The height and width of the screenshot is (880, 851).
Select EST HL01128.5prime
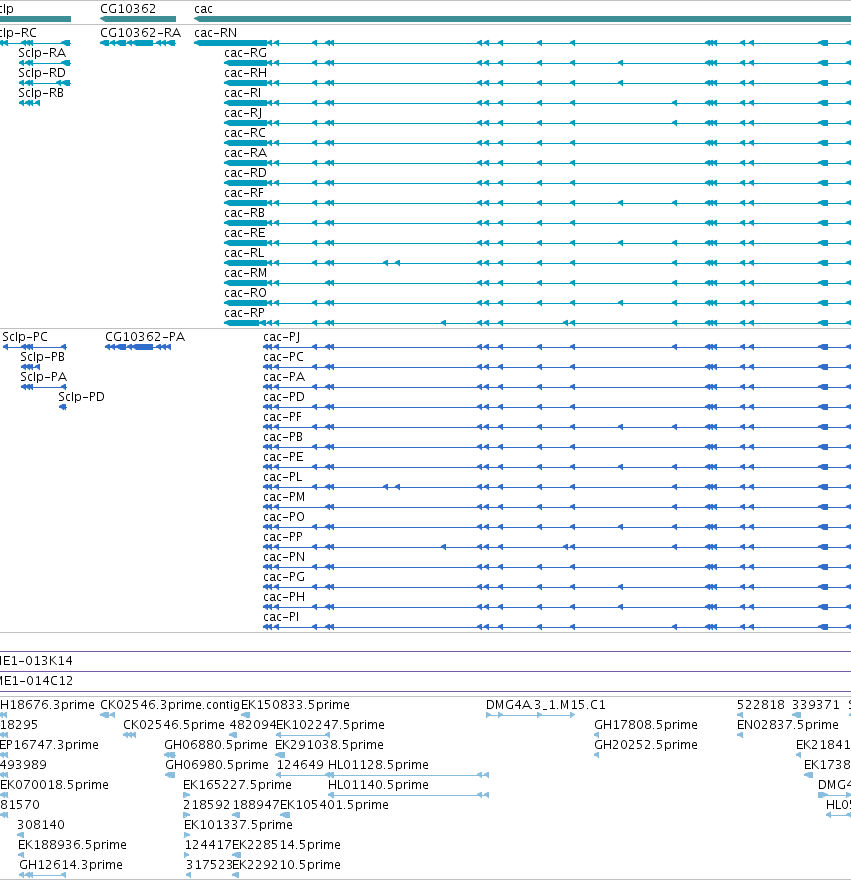pyautogui.click(x=378, y=764)
